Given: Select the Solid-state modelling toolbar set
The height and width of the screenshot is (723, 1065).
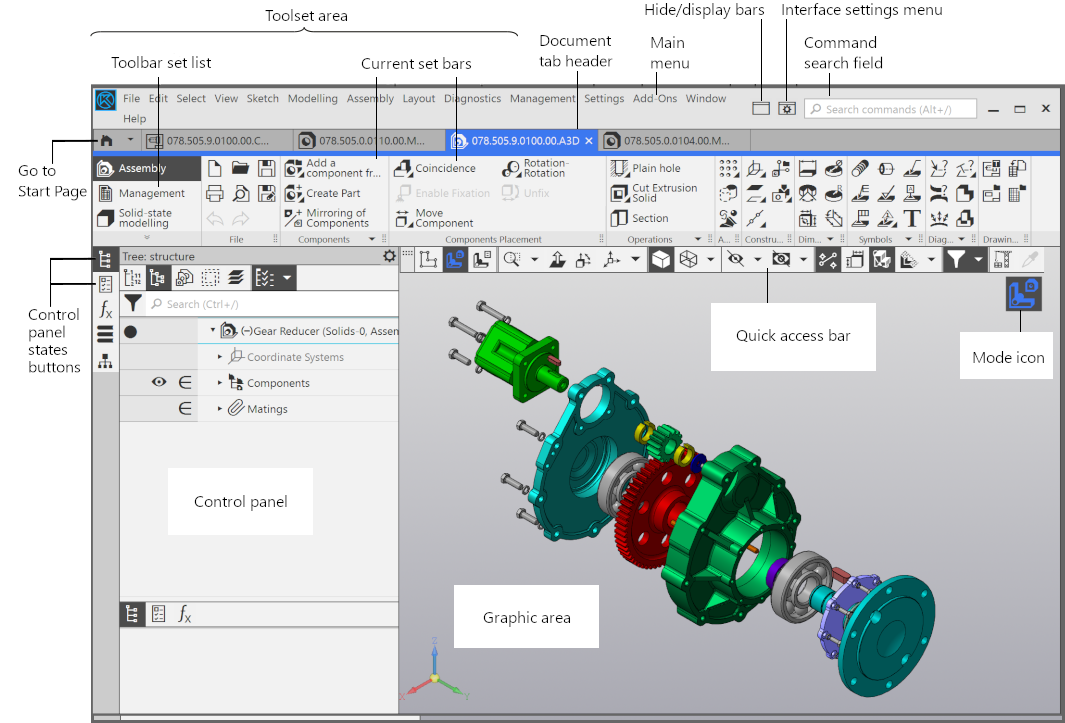Looking at the screenshot, I should pos(145,218).
